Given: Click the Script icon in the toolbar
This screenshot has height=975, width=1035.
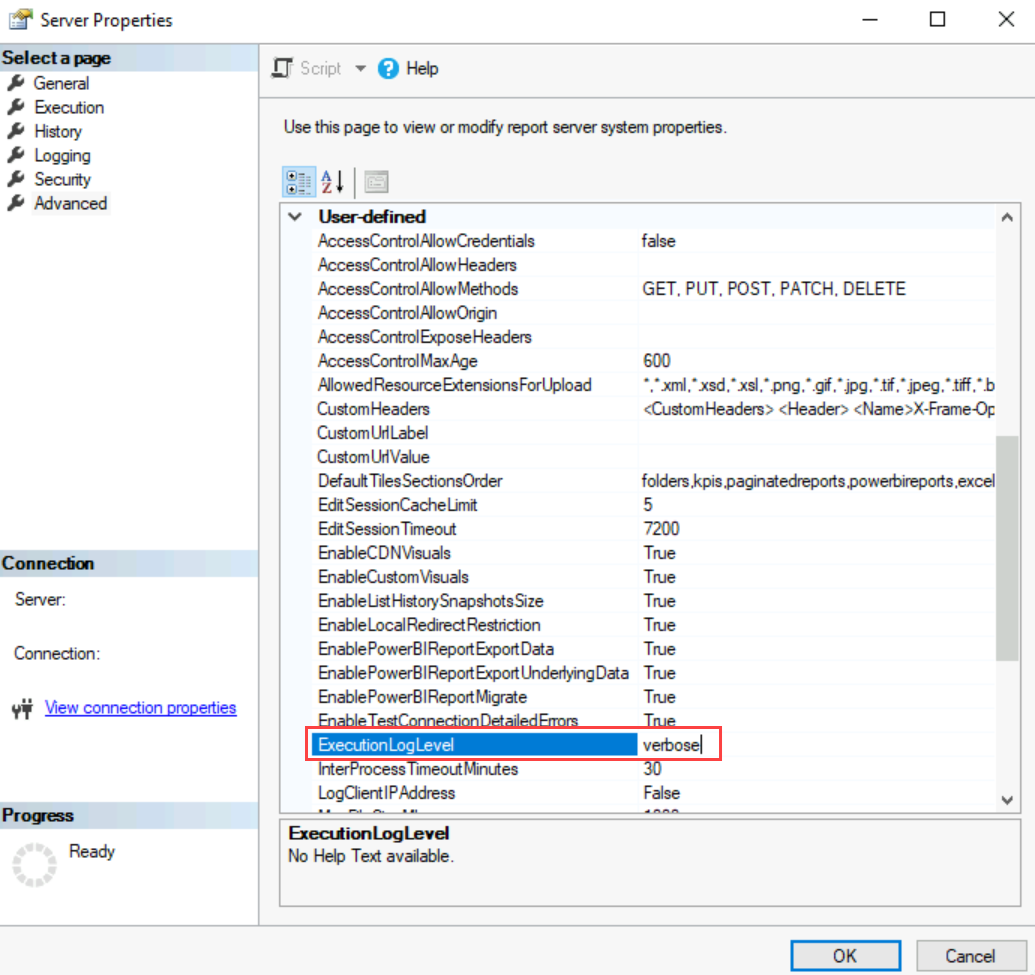Looking at the screenshot, I should [282, 68].
